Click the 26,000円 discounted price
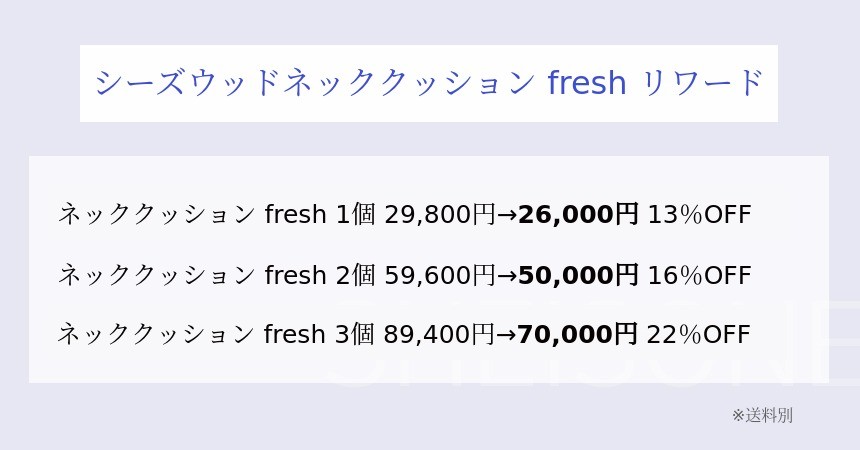The width and height of the screenshot is (860, 450). pos(578,215)
